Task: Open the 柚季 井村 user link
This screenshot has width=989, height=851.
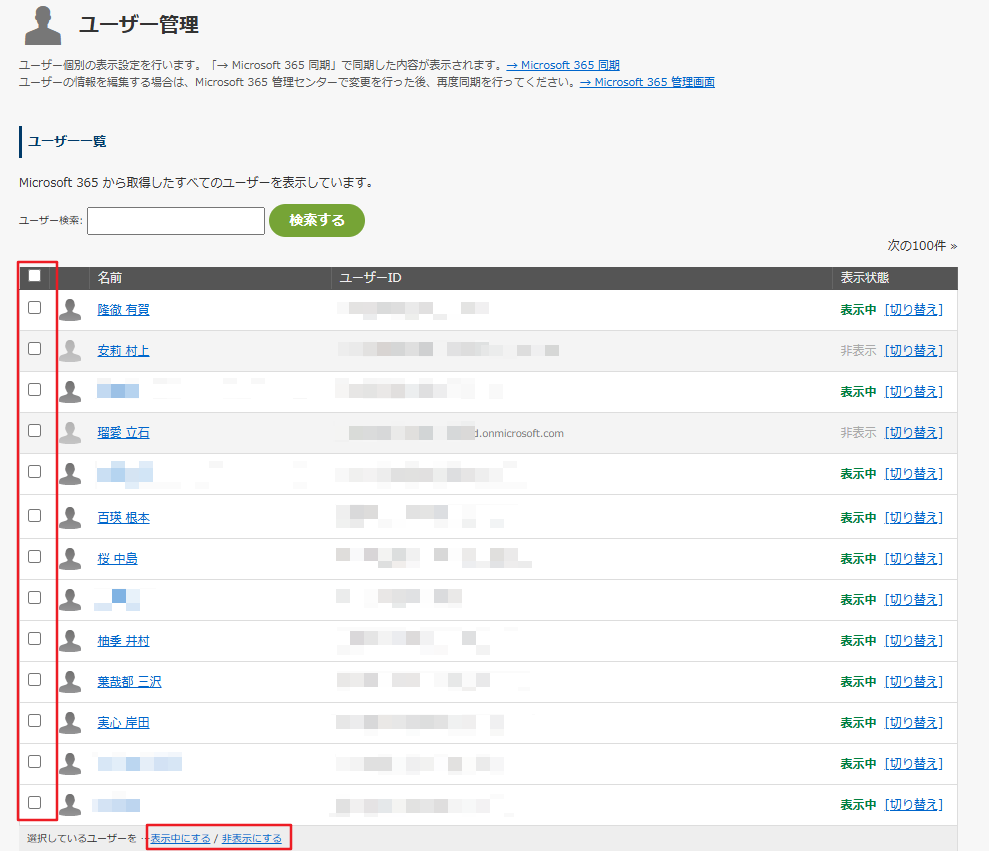Action: tap(124, 641)
